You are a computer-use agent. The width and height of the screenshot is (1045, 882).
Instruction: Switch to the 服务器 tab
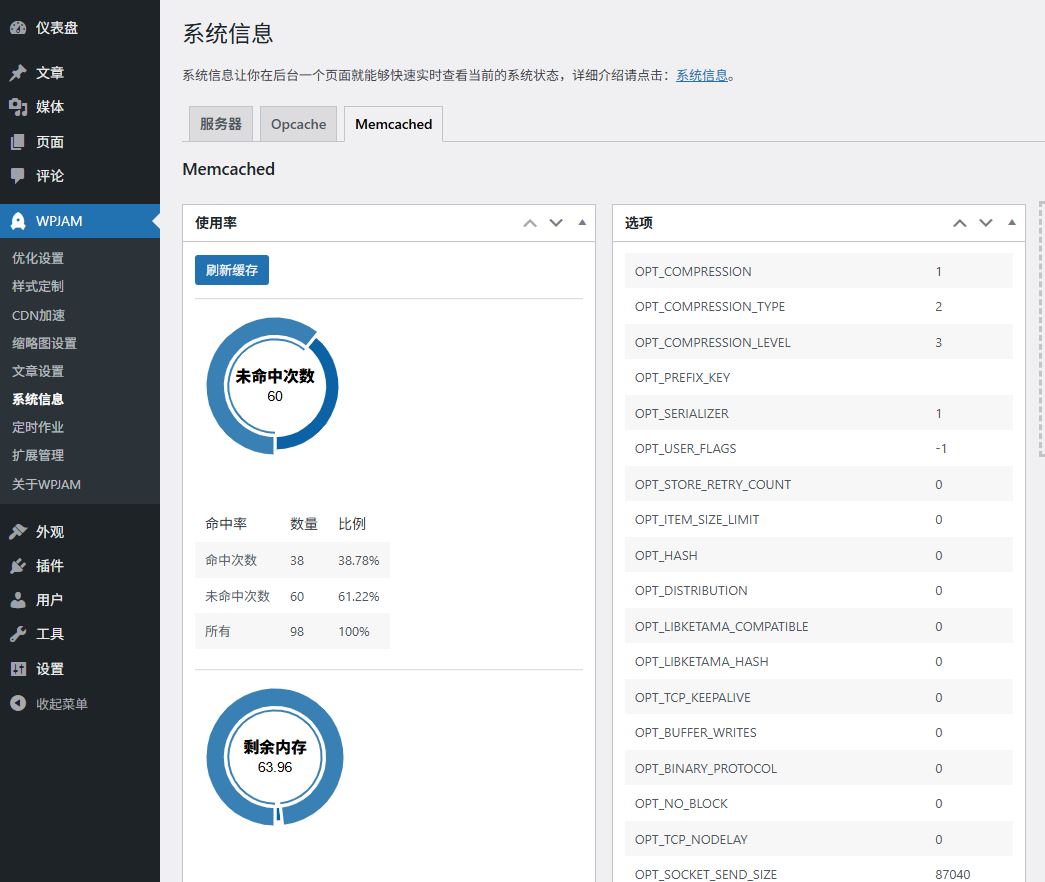tap(221, 124)
